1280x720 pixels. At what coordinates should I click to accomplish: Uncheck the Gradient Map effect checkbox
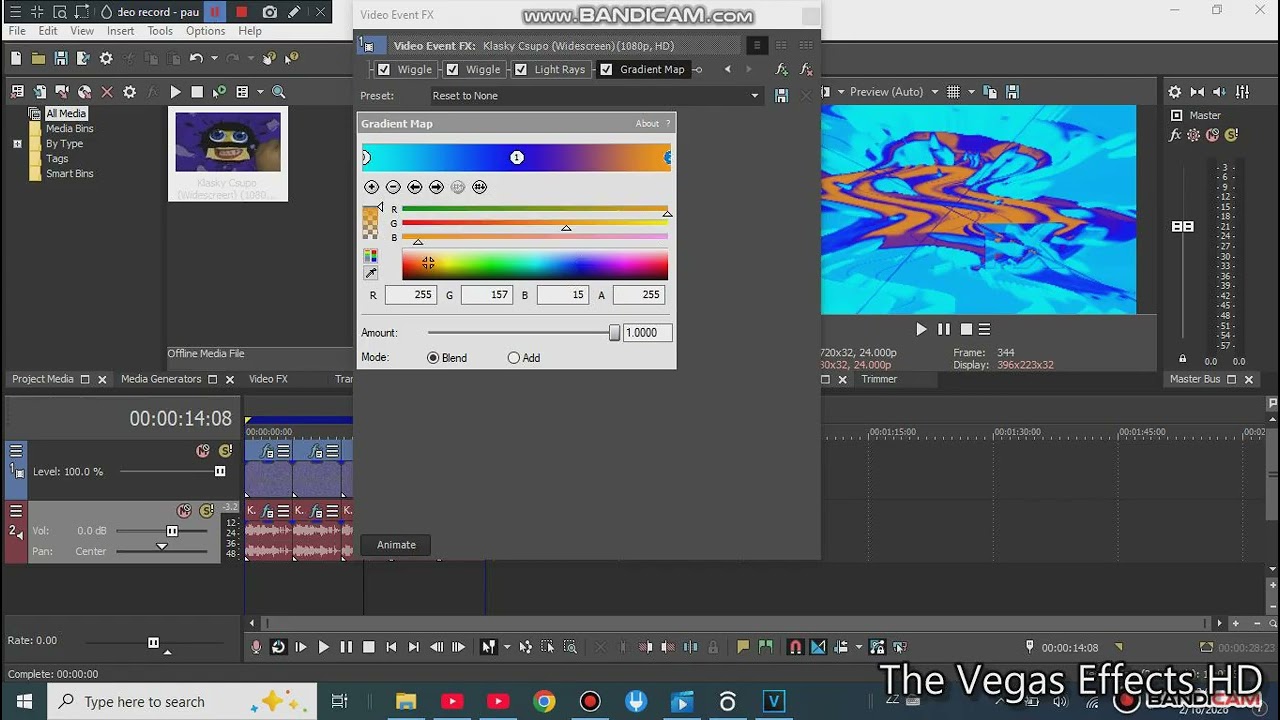pos(606,70)
